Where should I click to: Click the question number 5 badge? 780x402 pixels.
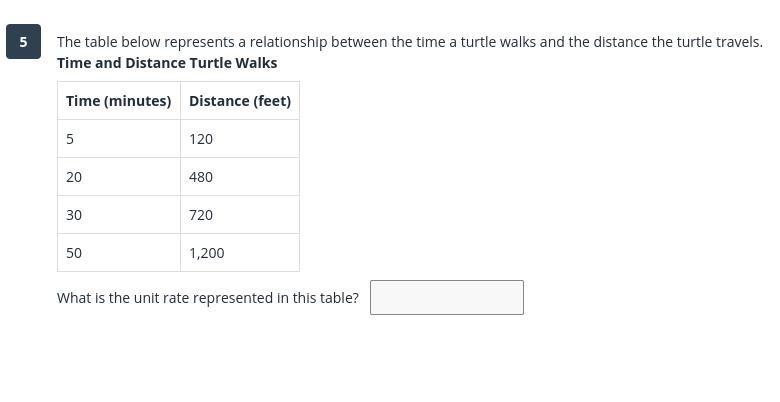(x=23, y=42)
